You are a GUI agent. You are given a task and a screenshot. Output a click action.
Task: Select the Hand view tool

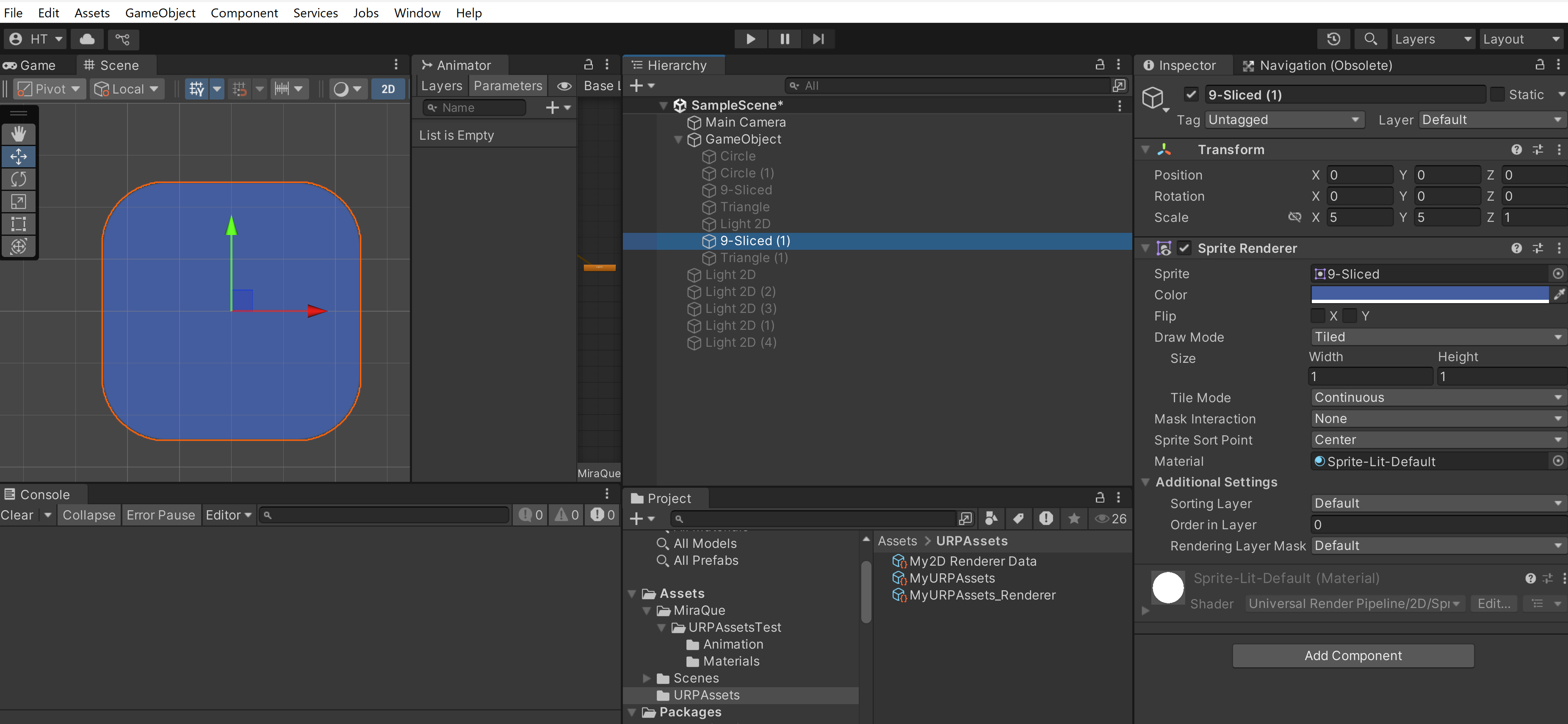coord(18,134)
